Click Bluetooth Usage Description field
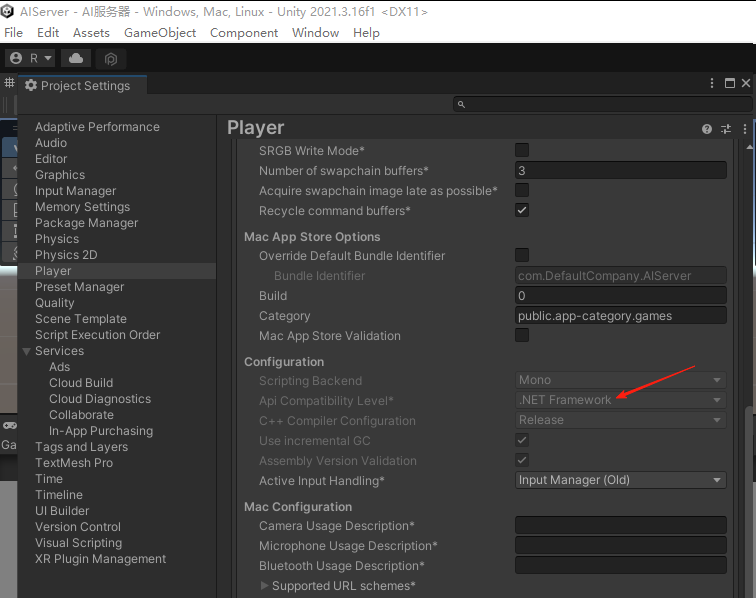The height and width of the screenshot is (598, 756). pos(621,565)
